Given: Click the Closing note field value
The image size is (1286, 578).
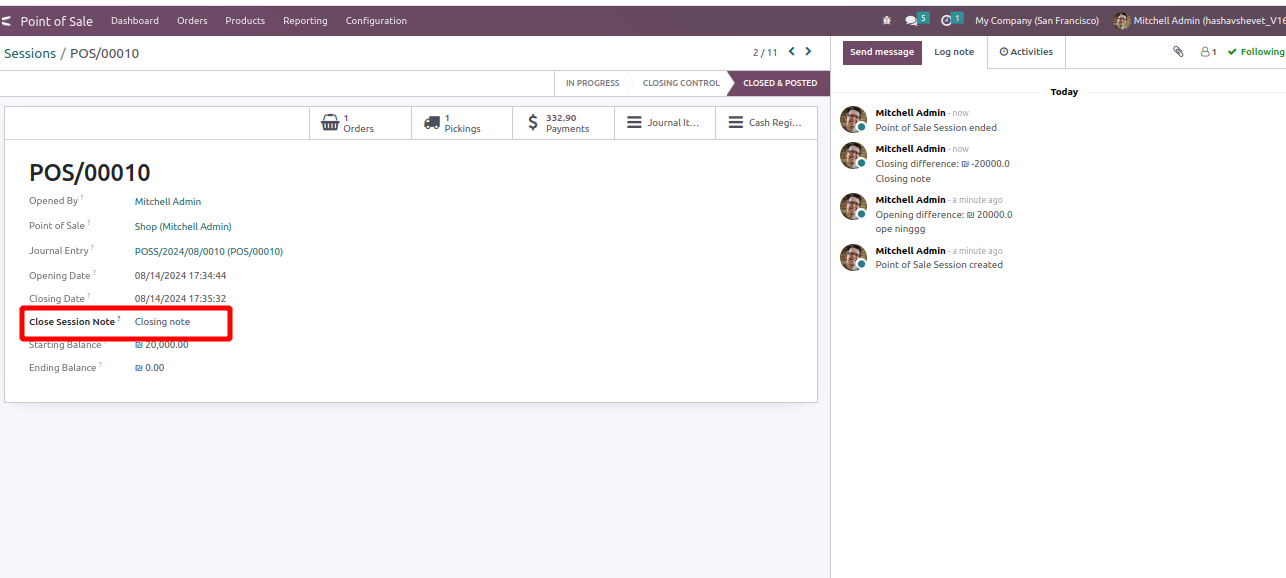Looking at the screenshot, I should click(x=162, y=322).
